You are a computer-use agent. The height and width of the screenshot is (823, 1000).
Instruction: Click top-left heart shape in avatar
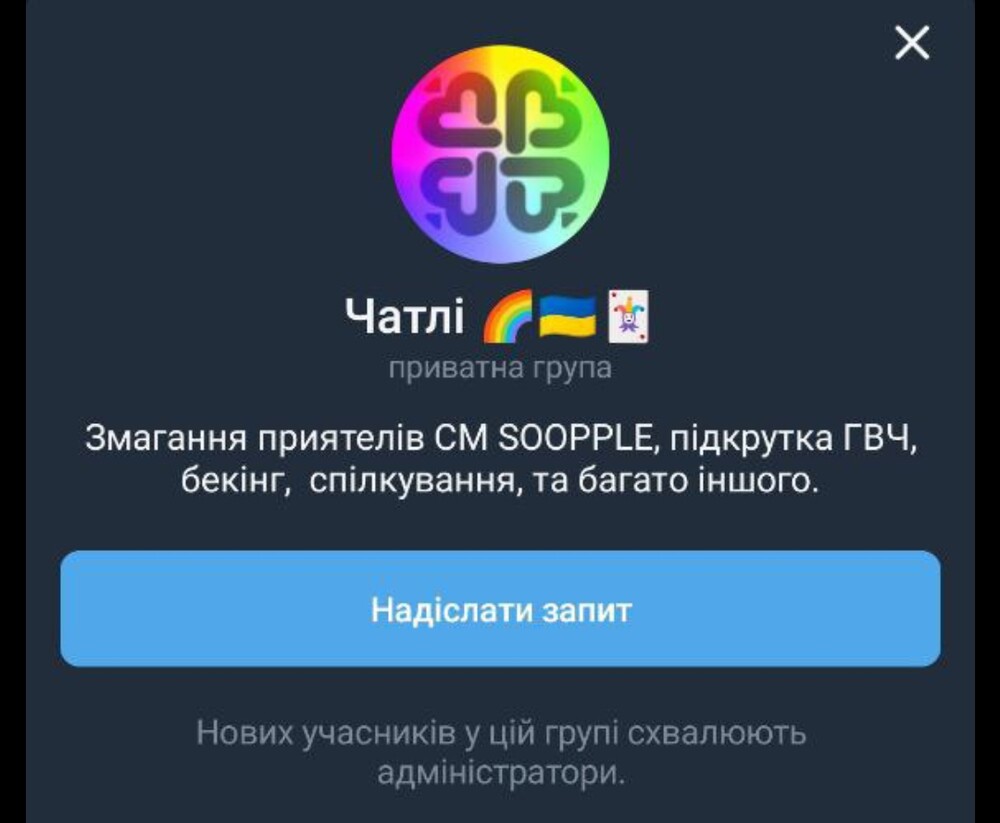pos(460,110)
